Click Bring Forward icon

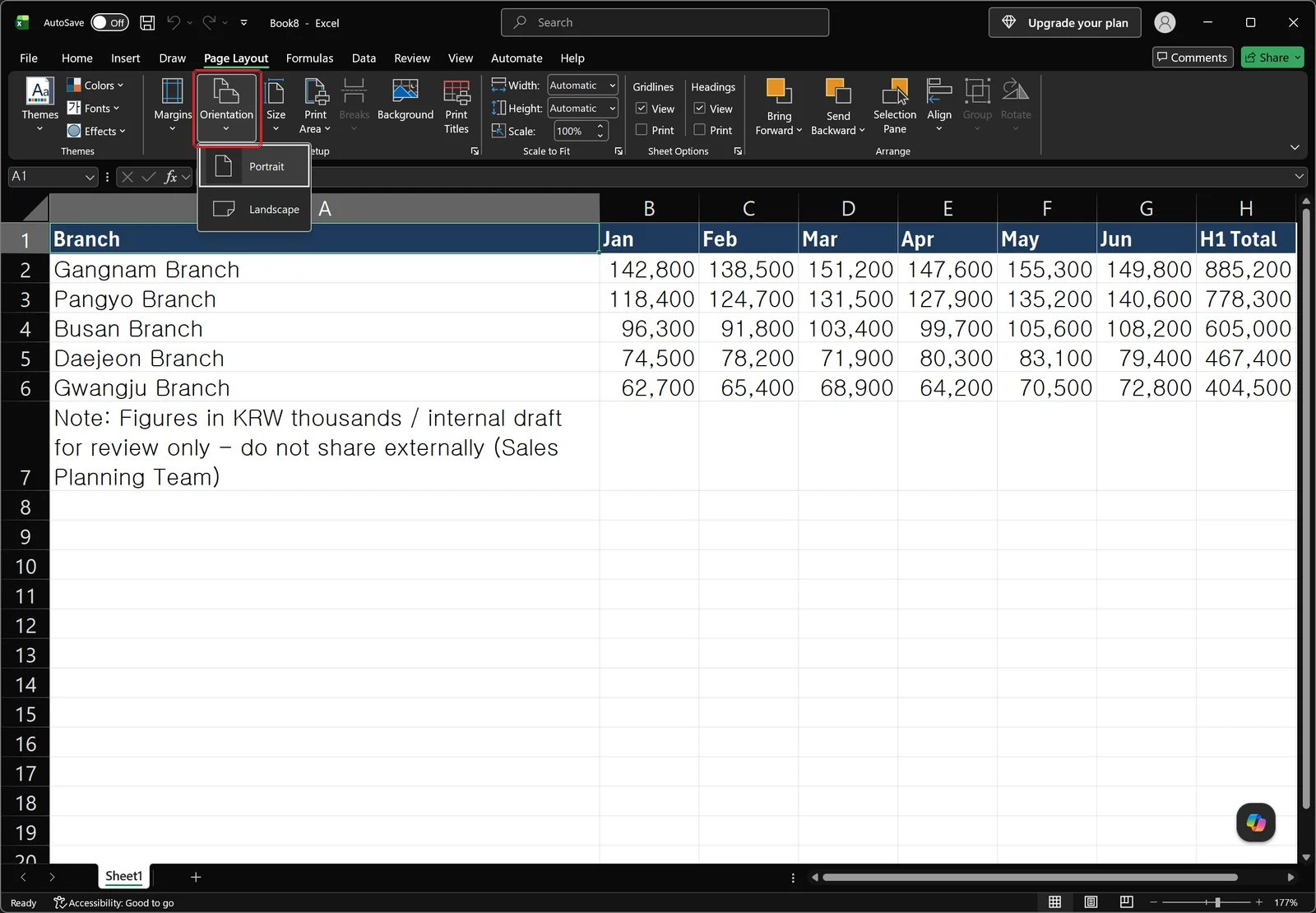[778, 90]
